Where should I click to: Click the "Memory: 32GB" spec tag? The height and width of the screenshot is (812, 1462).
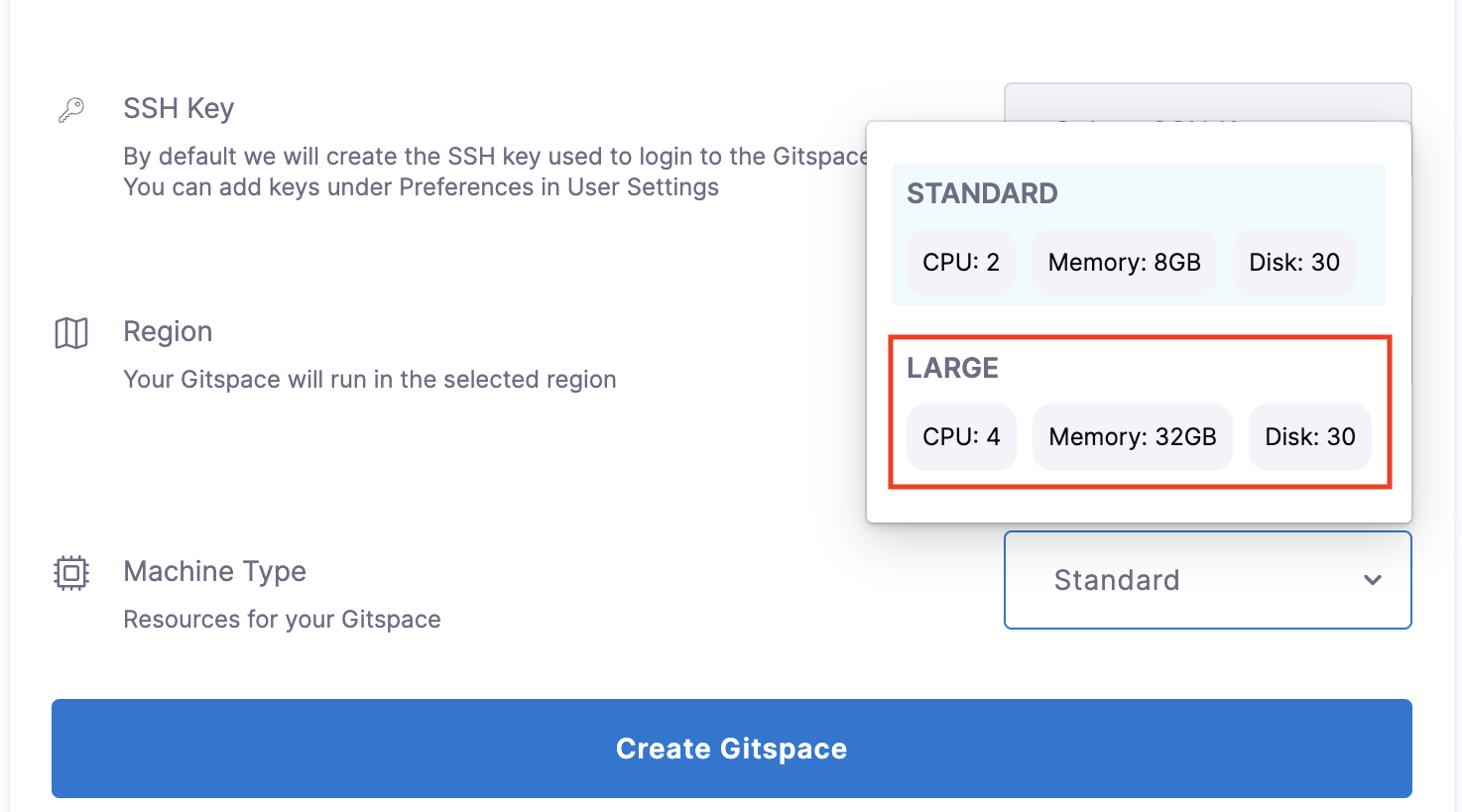pos(1132,437)
